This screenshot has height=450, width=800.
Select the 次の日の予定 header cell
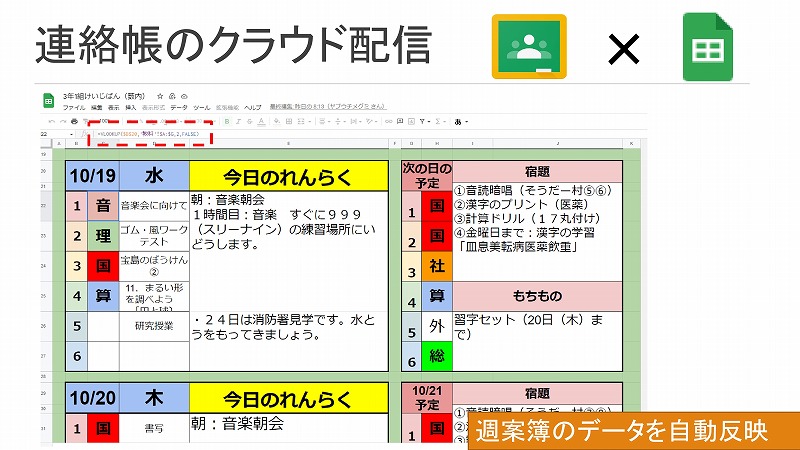click(427, 176)
